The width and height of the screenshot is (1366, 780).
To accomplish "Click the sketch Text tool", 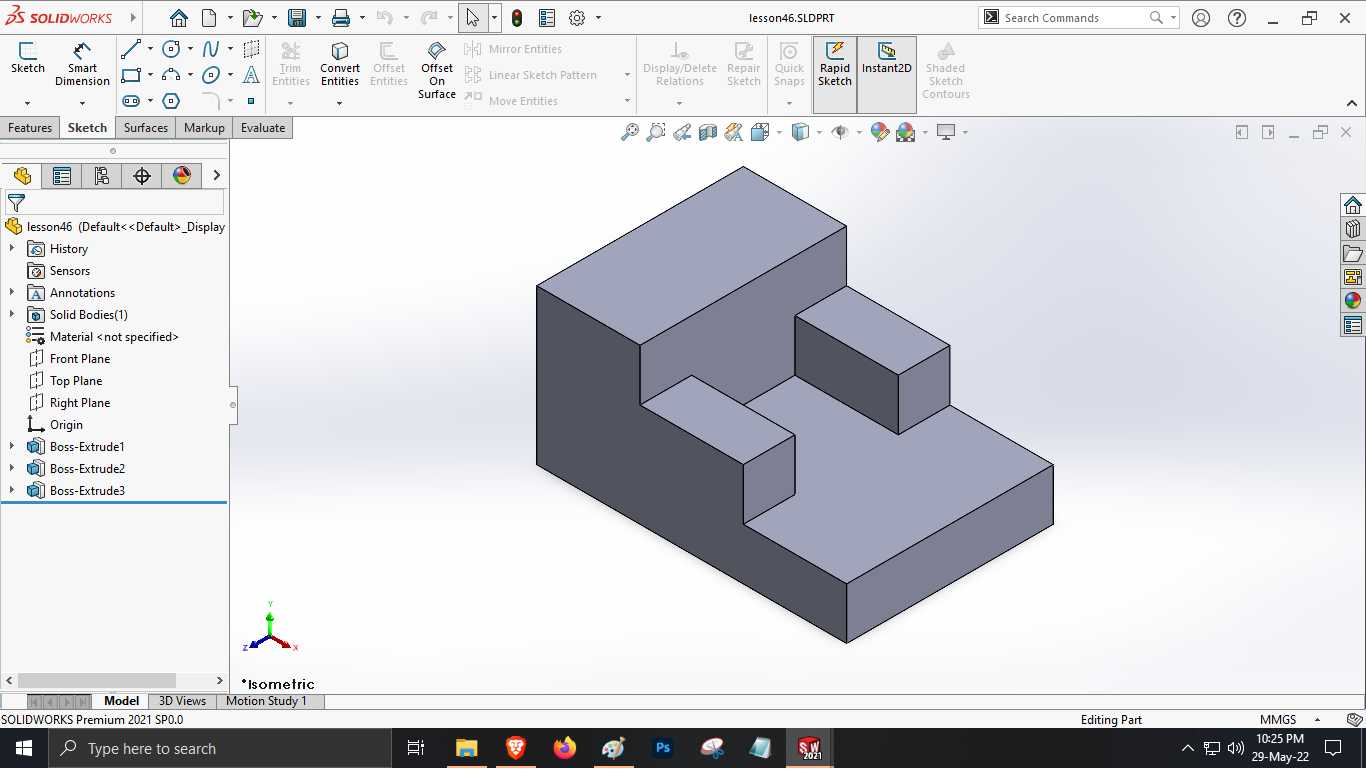I will pos(251,75).
